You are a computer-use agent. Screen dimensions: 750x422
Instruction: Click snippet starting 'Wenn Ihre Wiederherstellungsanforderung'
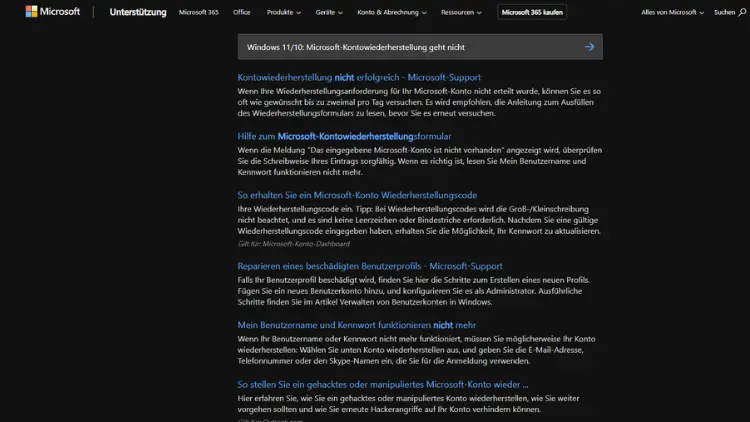(419, 102)
